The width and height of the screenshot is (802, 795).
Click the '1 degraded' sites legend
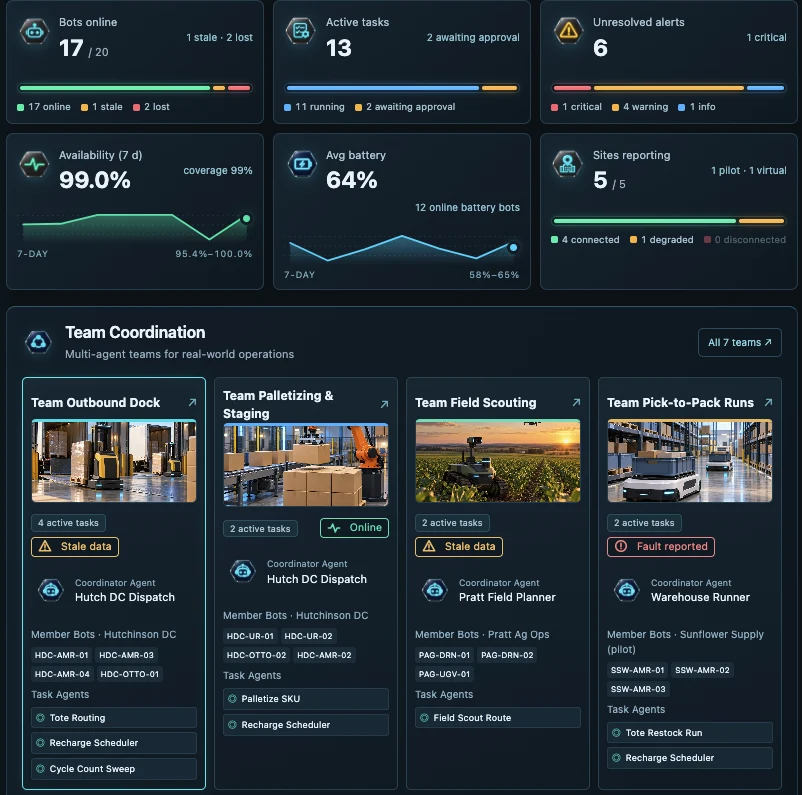click(661, 240)
